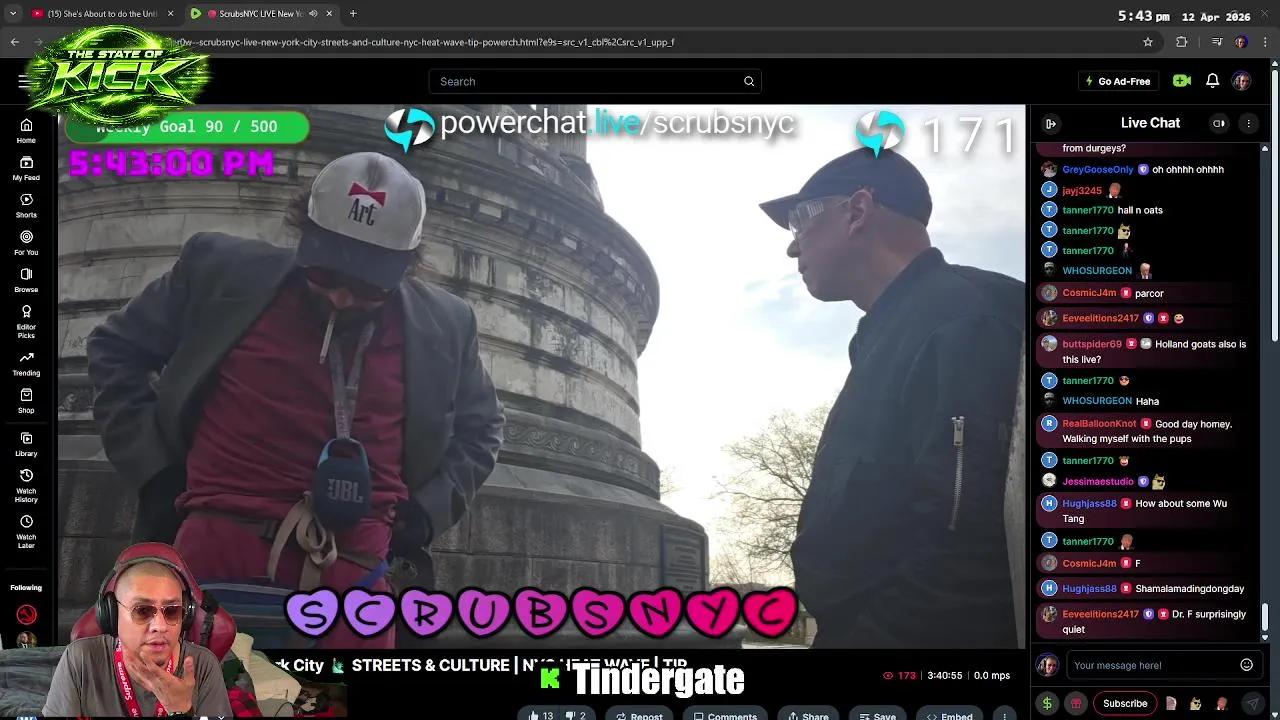Open the For You section
Screen dimensions: 1280x720
(26, 242)
